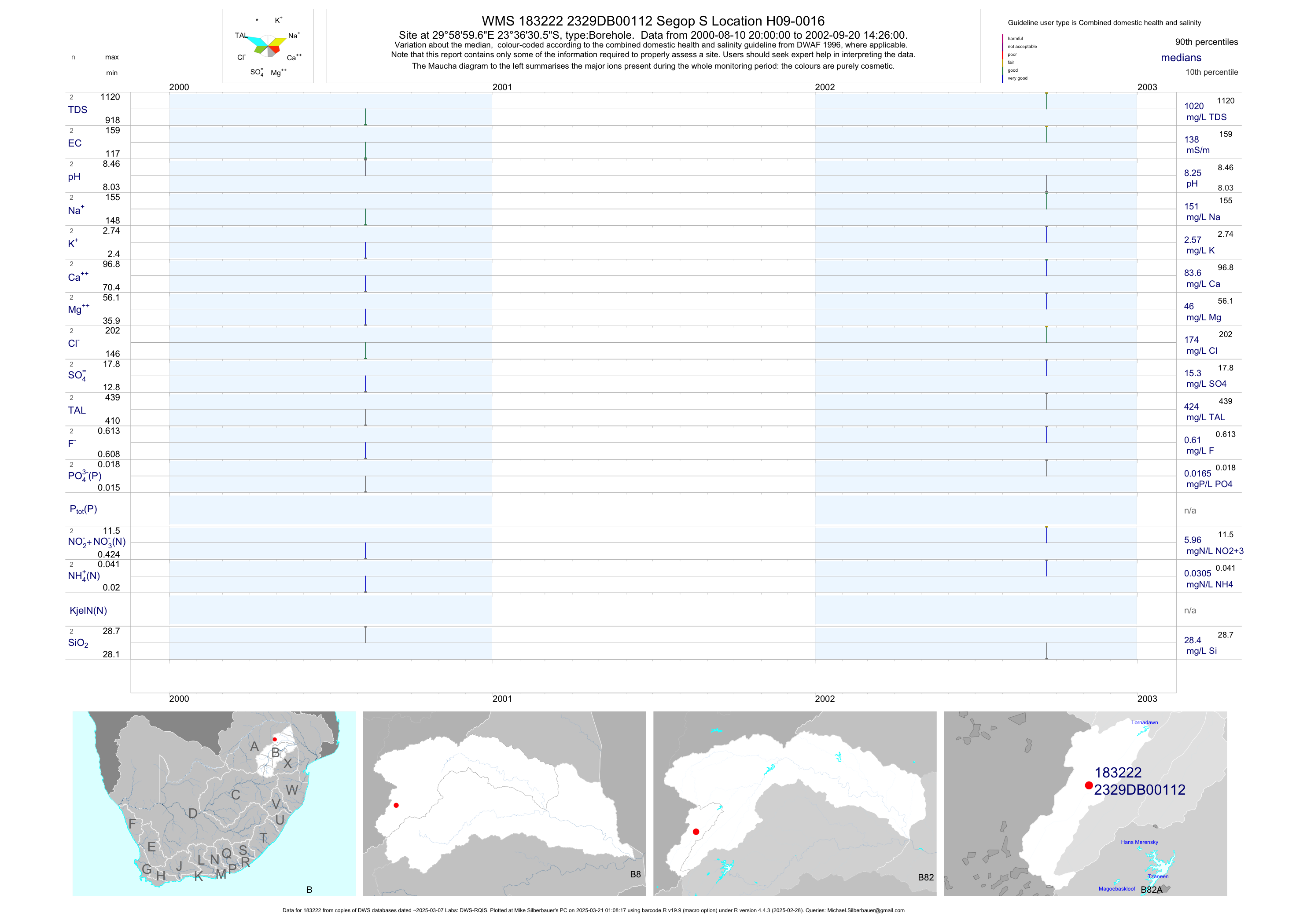Viewport: 1307px width, 924px height.
Task: Select the TDS parameter row label
Action: click(x=77, y=110)
